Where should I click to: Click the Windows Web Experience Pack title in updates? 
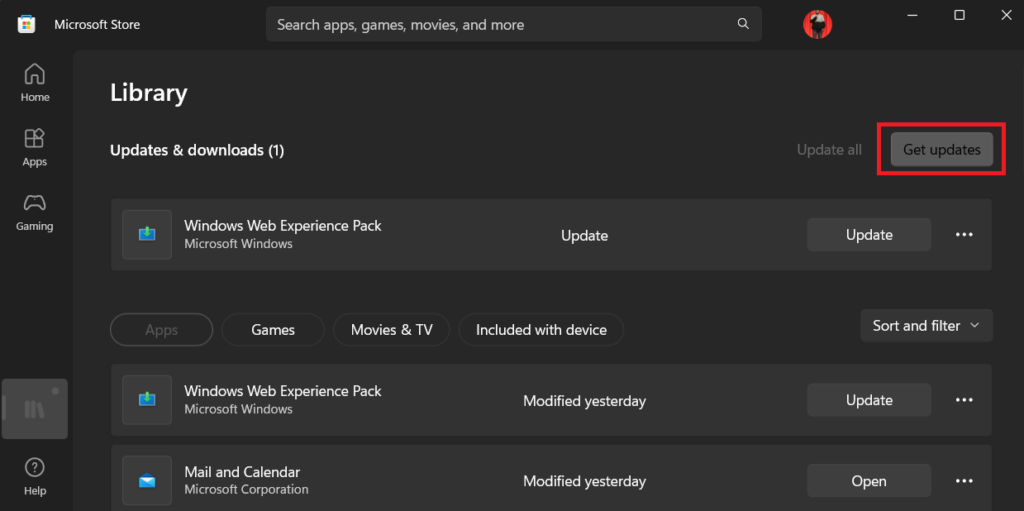click(x=283, y=225)
